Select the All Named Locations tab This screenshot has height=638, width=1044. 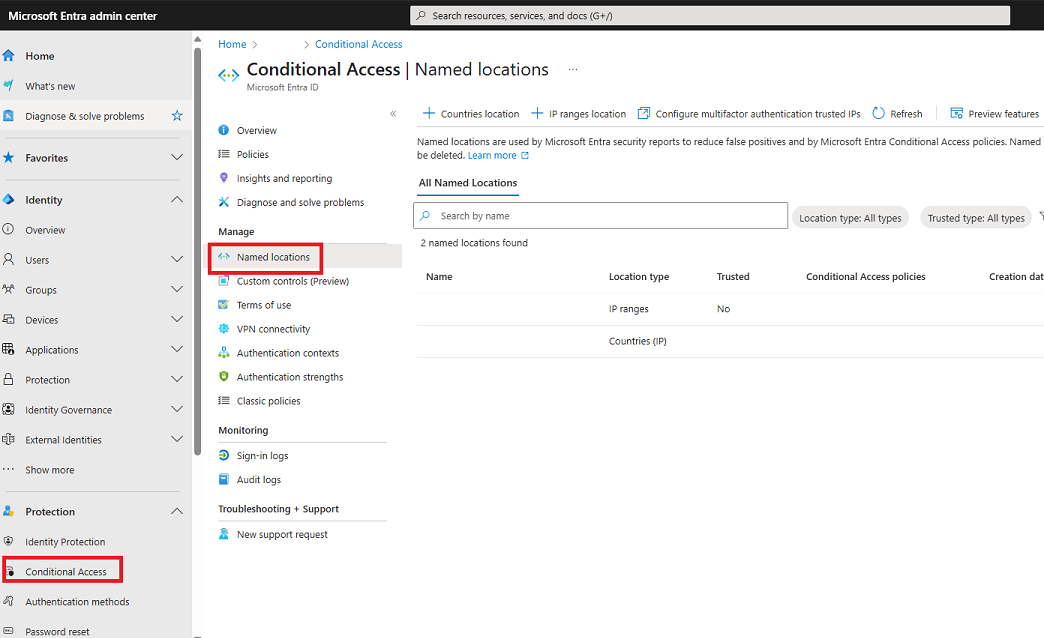pyautogui.click(x=468, y=183)
